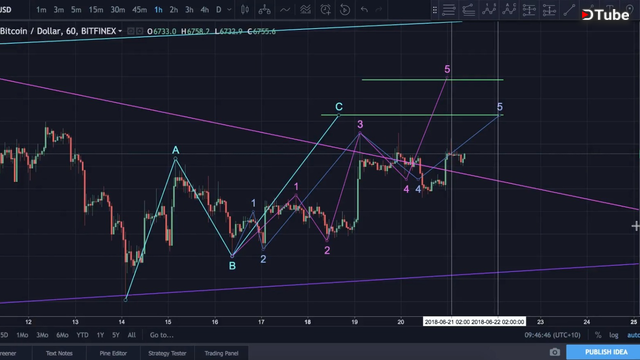This screenshot has height=360, width=640.
Task: Open the indicator templates icon
Action: click(305, 9)
